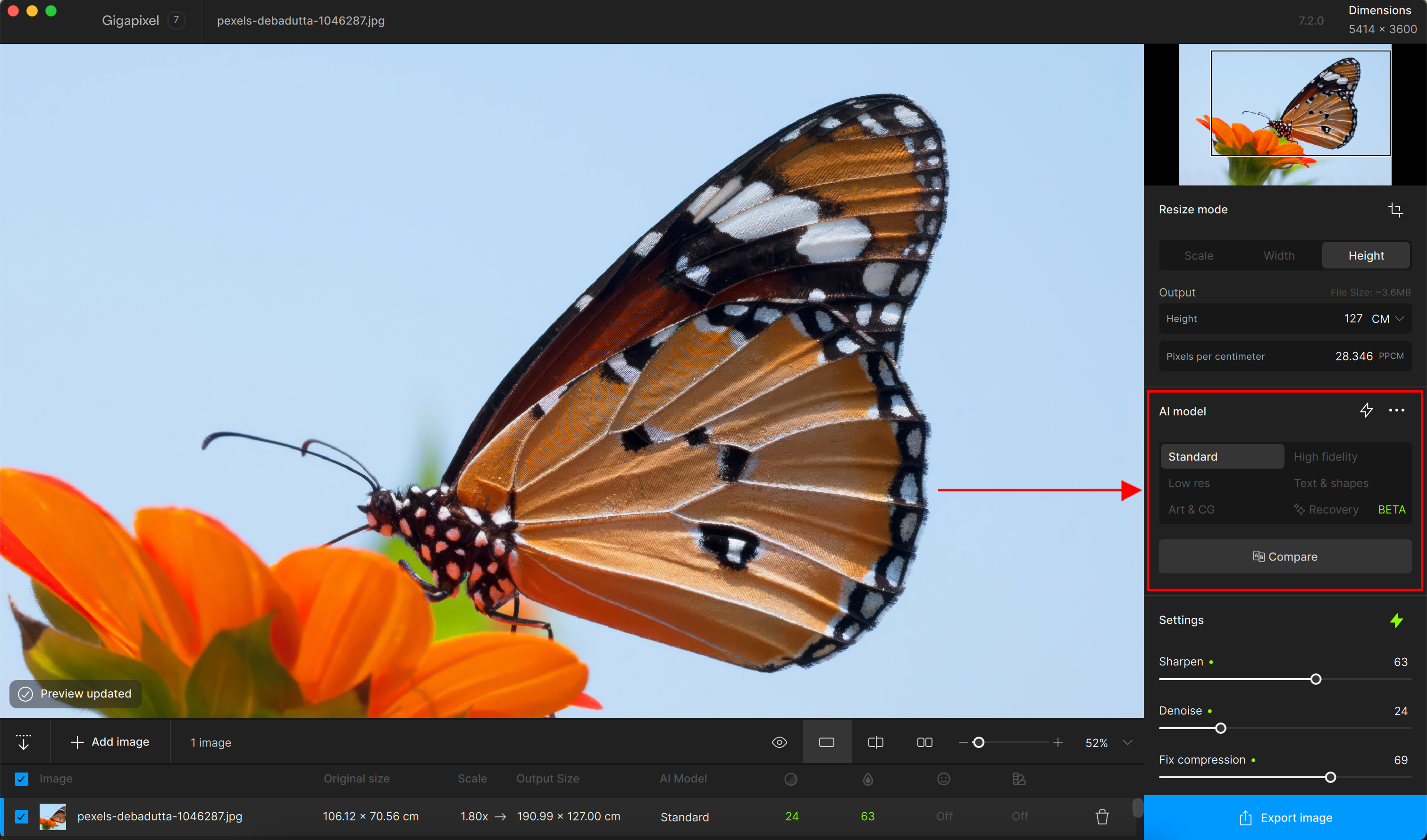Screen dimensions: 1427x840
Task: Click the Preview updated notification
Action: 76,694
